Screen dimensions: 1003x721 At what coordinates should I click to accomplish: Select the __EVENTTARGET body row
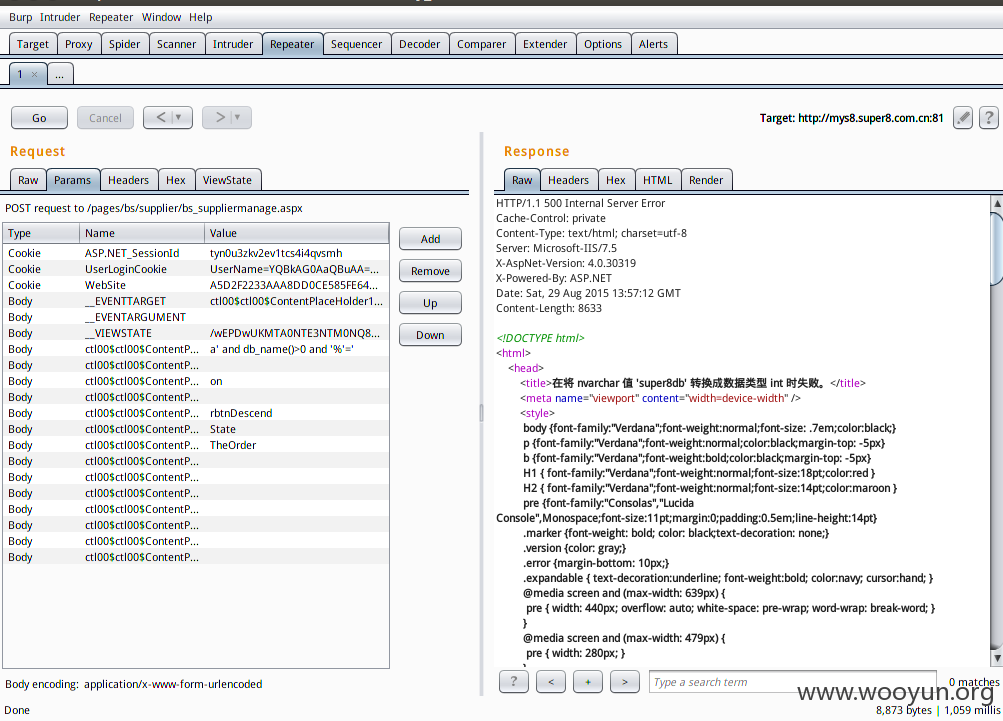(x=196, y=301)
